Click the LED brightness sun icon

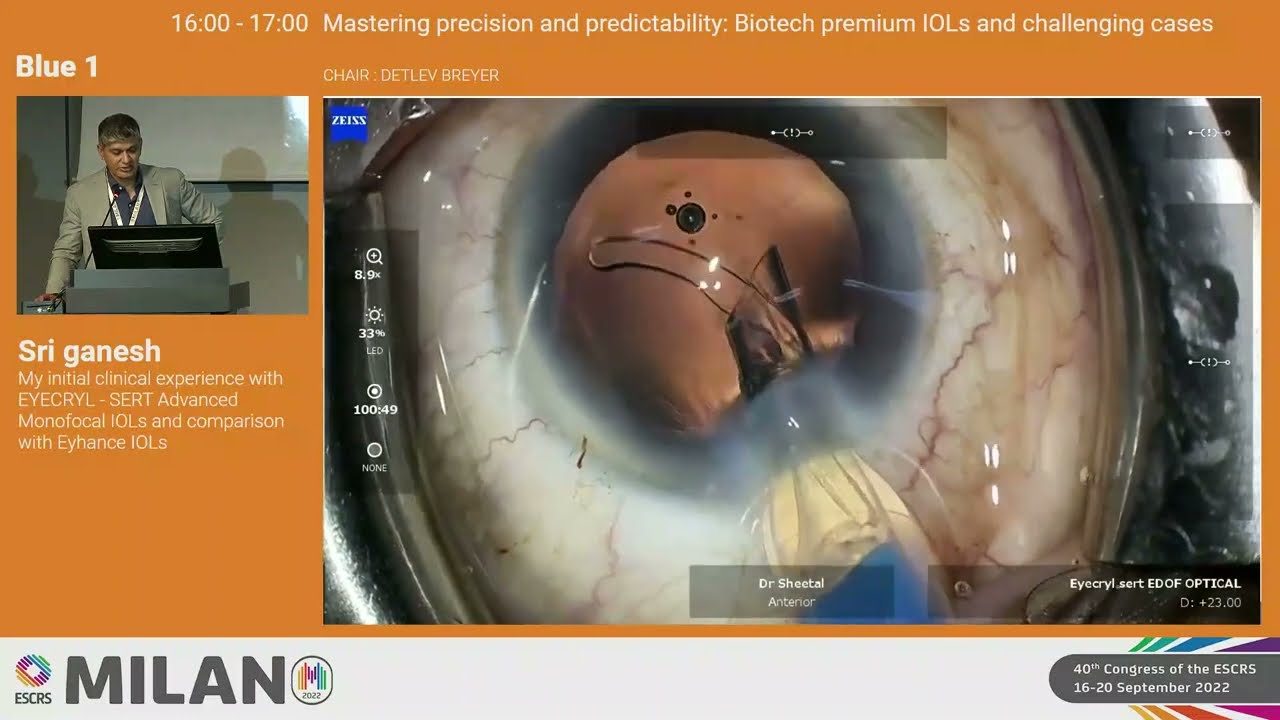(374, 315)
